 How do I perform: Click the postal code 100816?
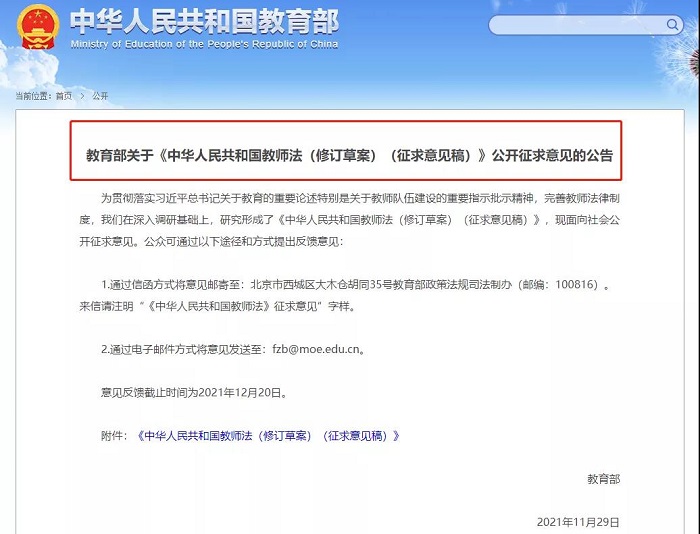click(576, 284)
